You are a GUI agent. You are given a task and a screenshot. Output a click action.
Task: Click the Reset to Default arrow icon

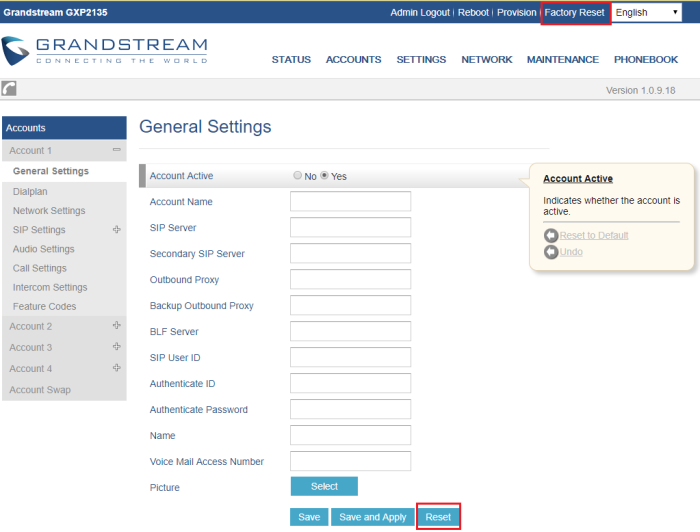(x=550, y=235)
